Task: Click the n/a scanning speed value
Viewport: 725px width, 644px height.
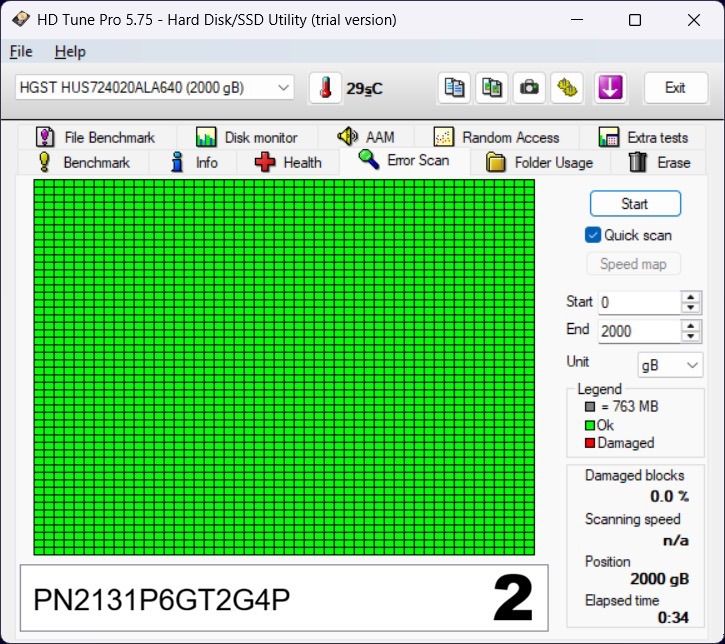Action: coord(676,540)
